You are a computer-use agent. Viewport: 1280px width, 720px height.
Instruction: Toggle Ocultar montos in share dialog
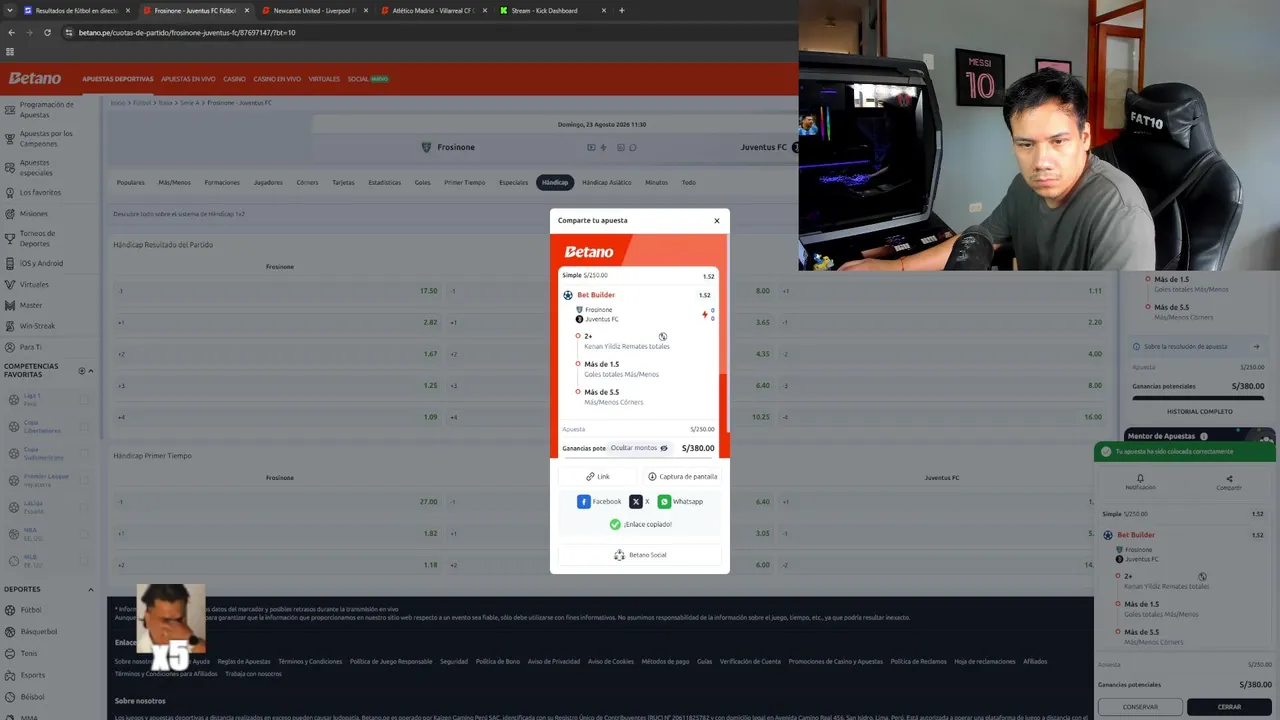click(x=639, y=448)
